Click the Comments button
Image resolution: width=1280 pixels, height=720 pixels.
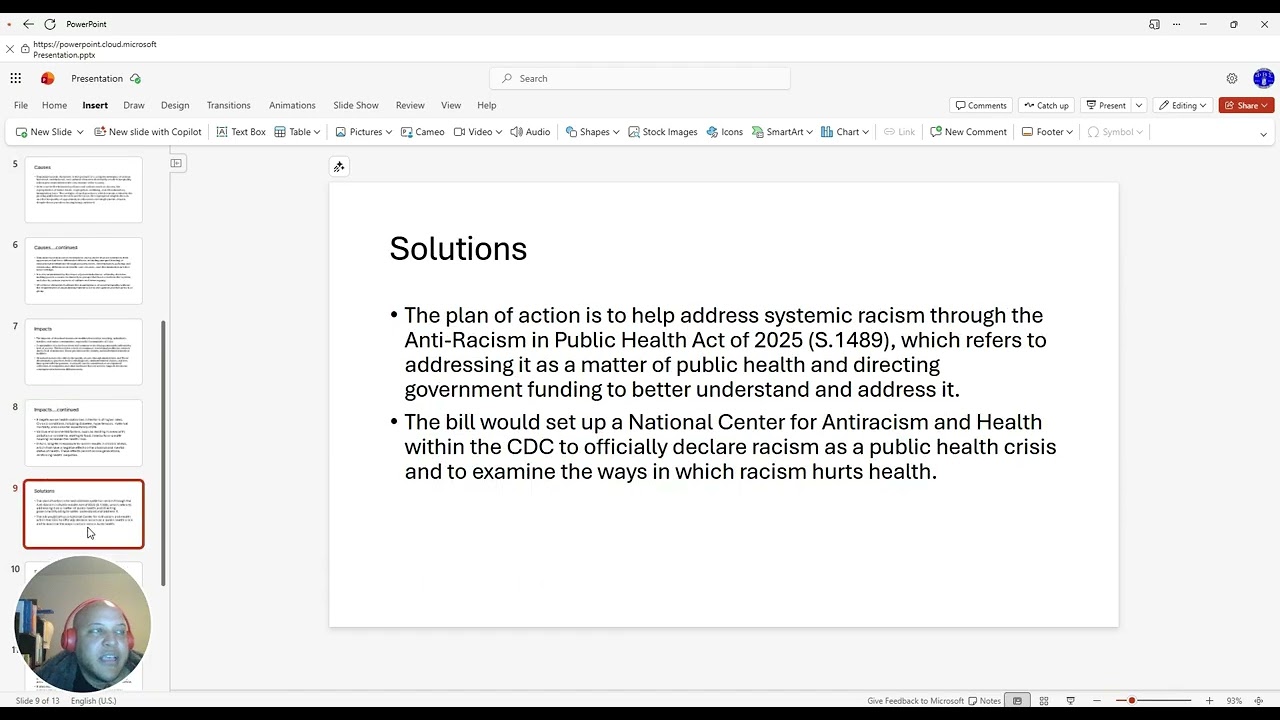click(980, 105)
